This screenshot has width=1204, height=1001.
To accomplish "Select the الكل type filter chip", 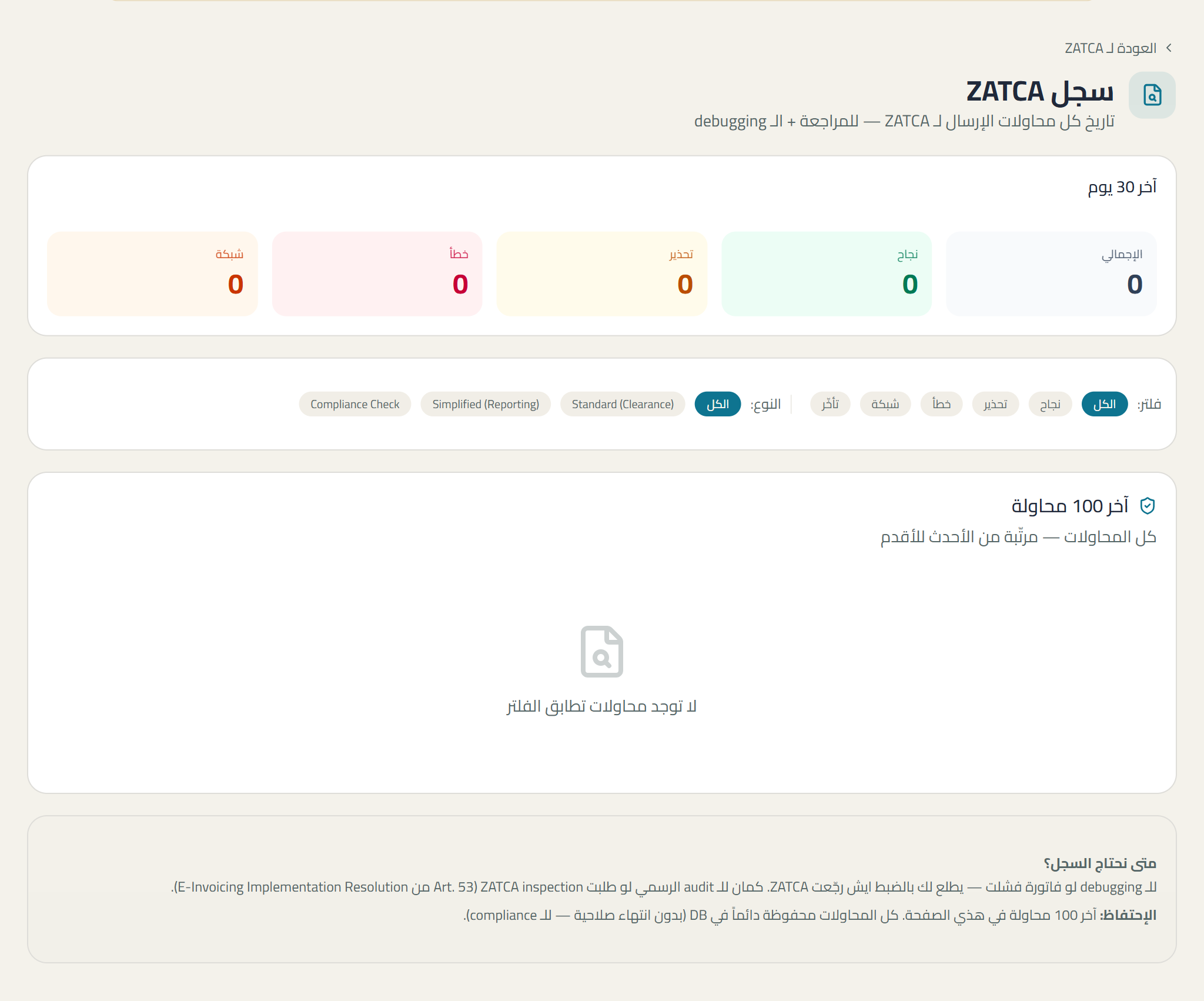I will tap(718, 404).
